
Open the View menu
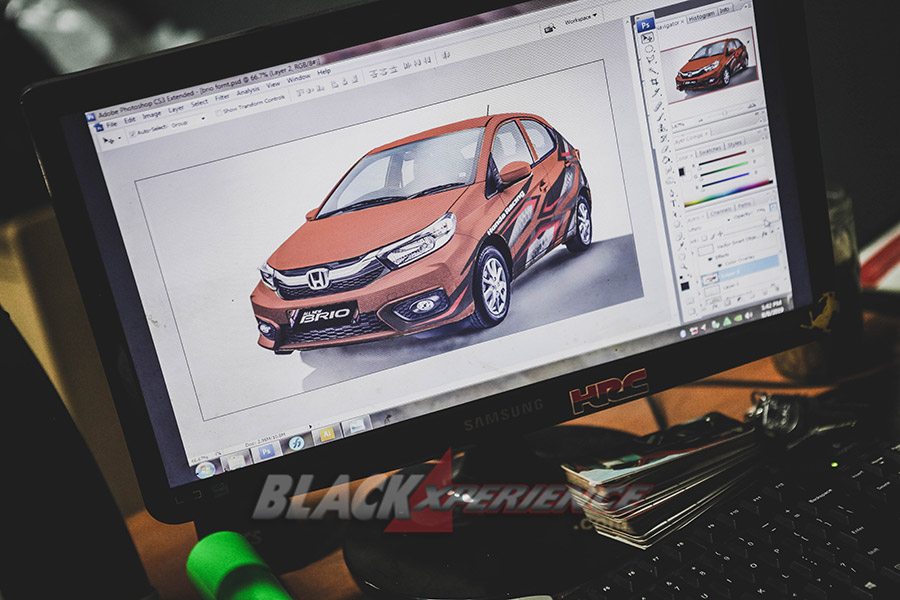click(x=273, y=85)
